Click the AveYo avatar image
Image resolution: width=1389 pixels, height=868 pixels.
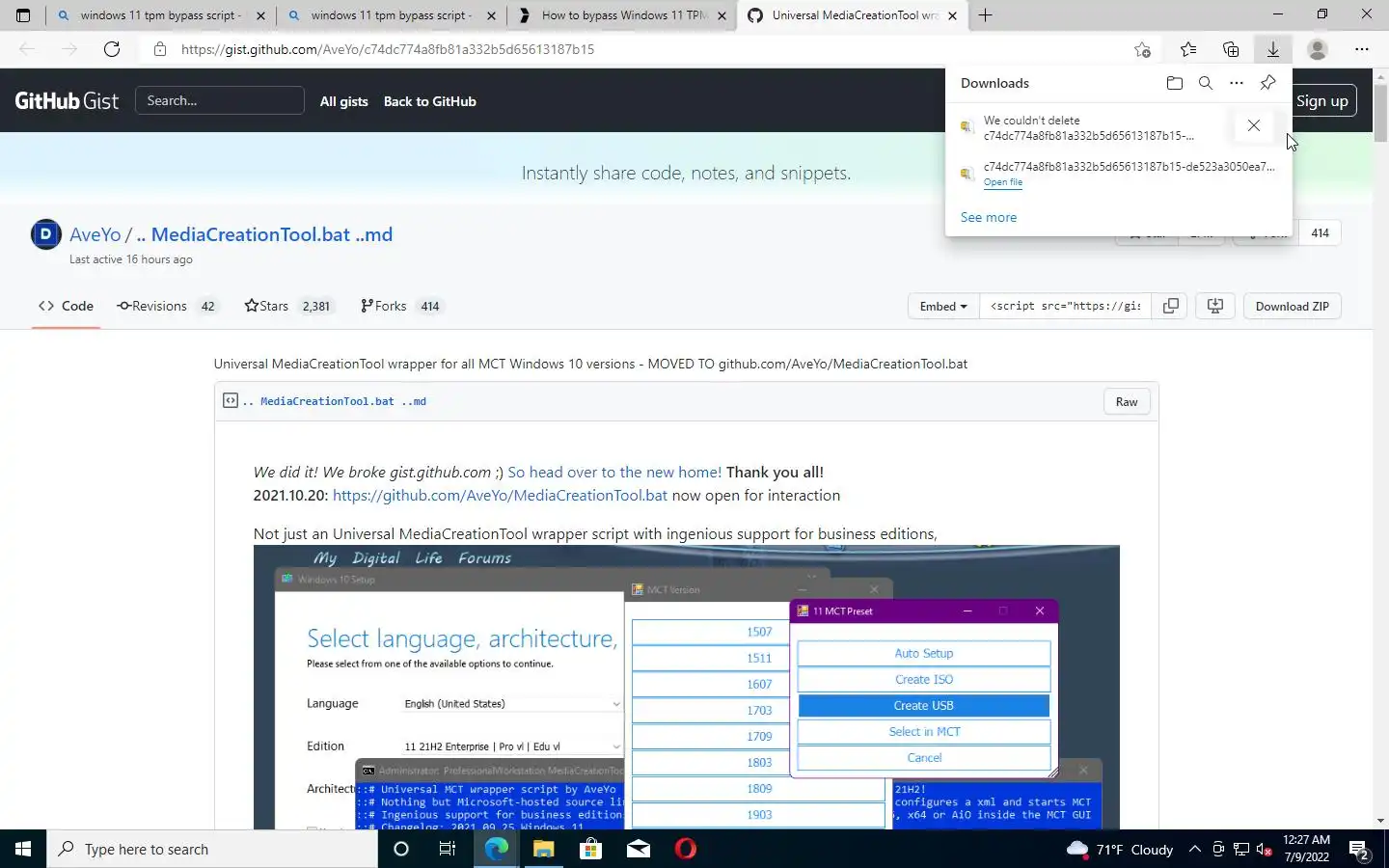(46, 234)
